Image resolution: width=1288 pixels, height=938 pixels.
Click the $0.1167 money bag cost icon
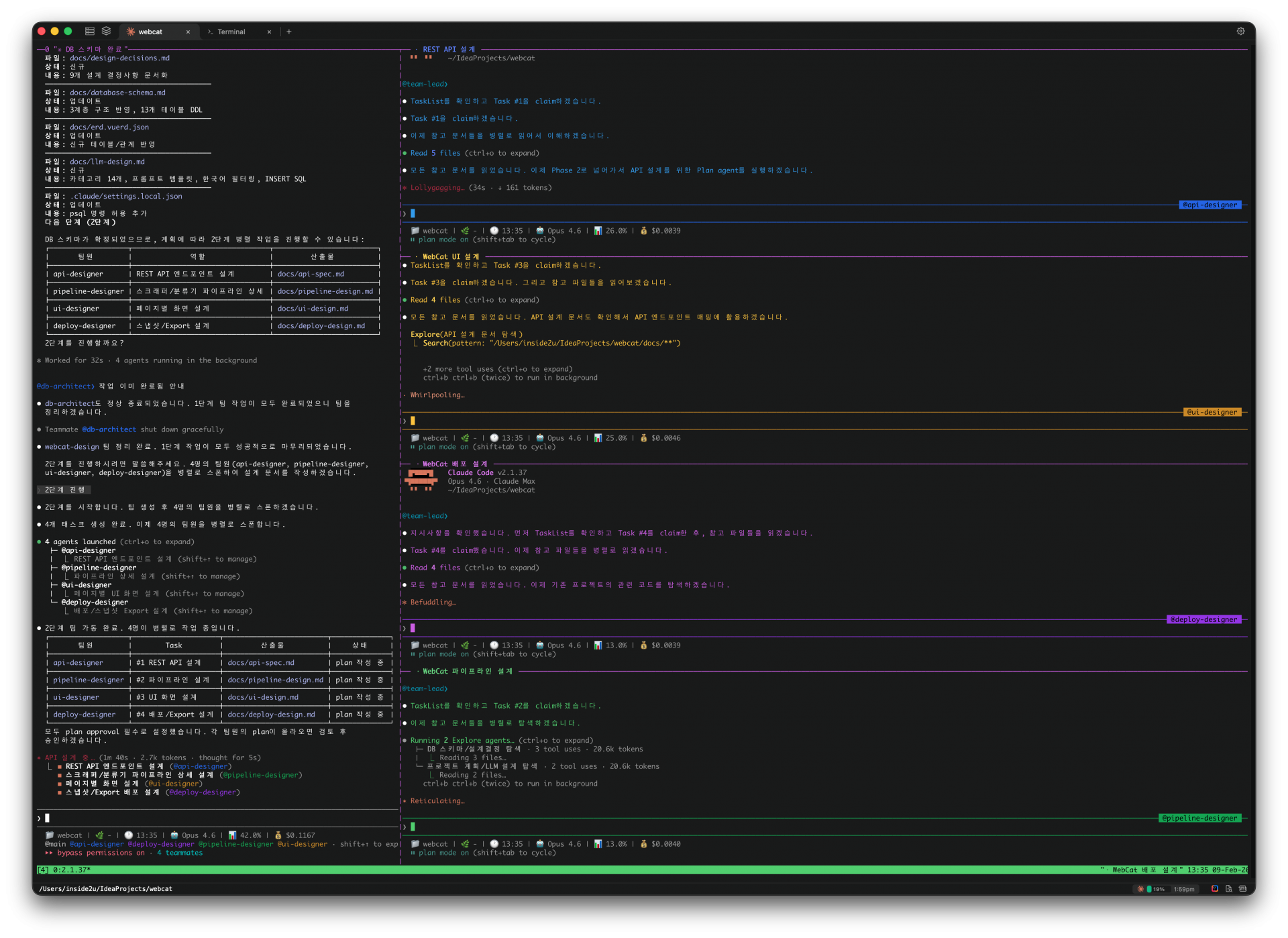point(279,835)
